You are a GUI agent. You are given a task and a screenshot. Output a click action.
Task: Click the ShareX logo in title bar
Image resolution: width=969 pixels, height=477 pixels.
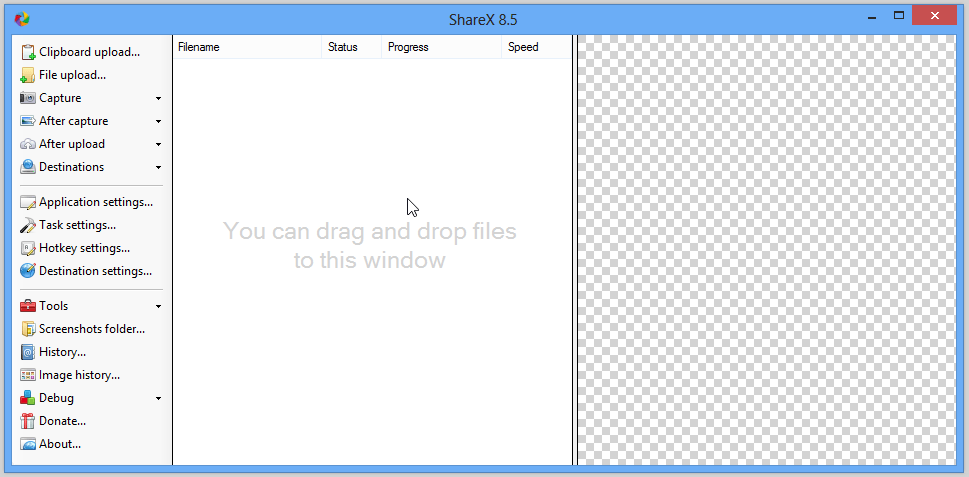[x=22, y=19]
